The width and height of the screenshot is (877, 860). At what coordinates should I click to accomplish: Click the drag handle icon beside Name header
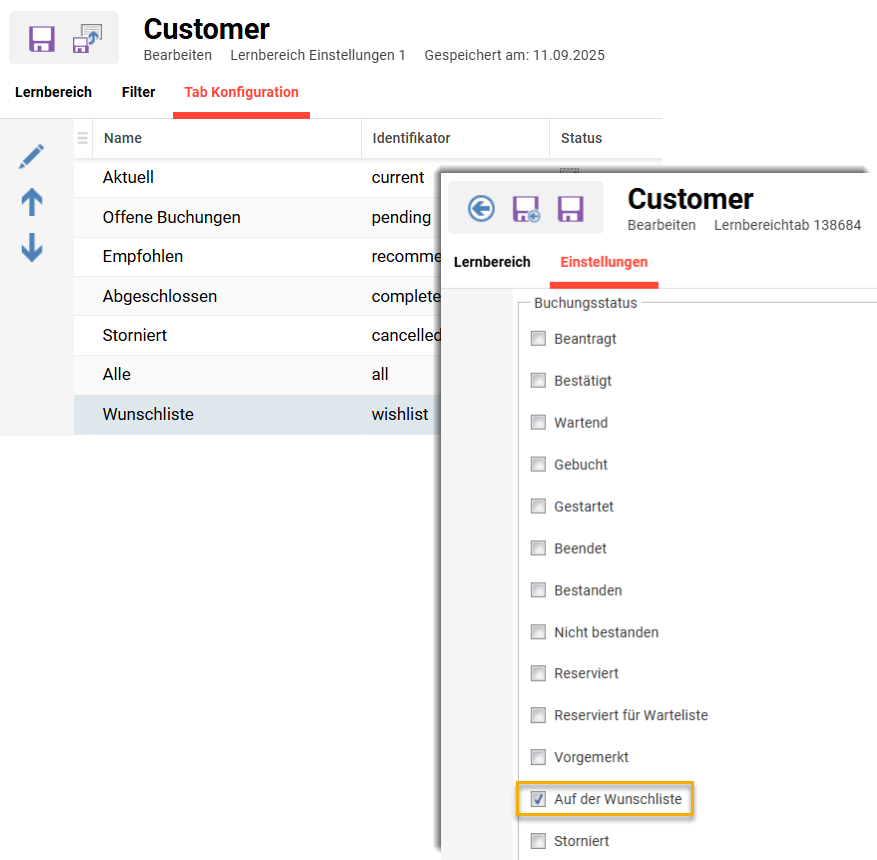point(82,138)
